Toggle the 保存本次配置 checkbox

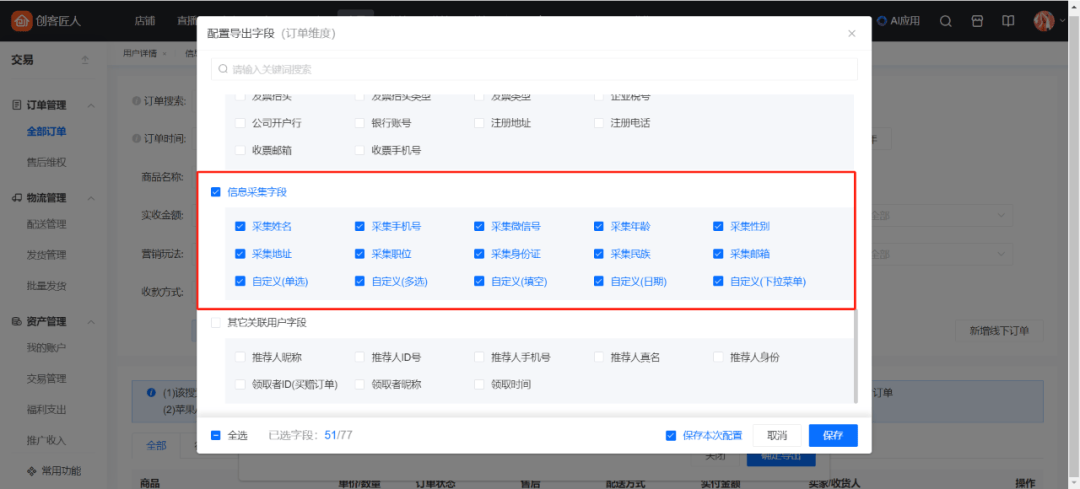(671, 435)
